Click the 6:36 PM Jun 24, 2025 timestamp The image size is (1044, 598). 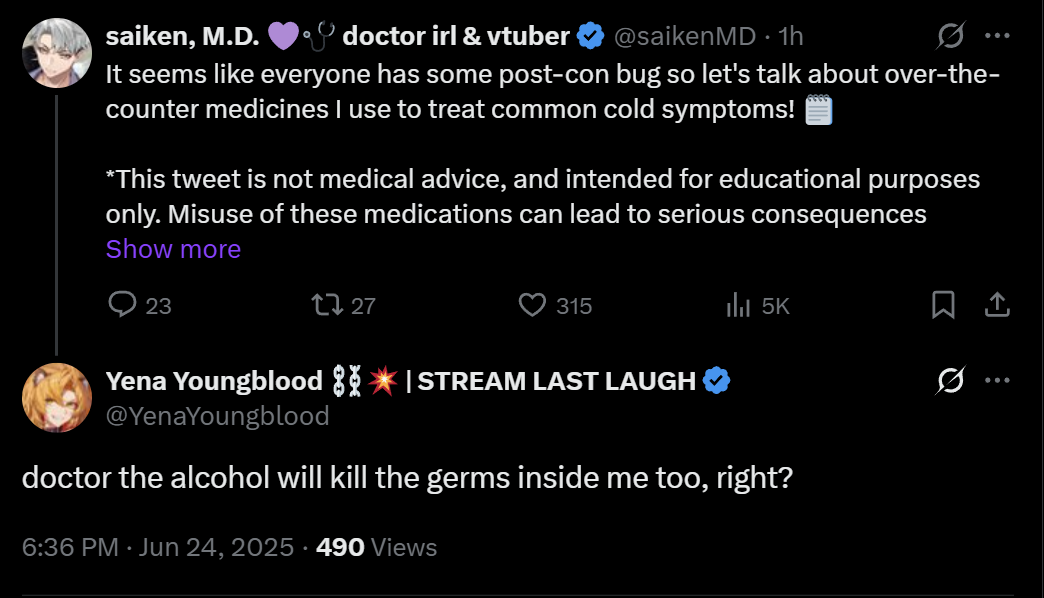[158, 547]
